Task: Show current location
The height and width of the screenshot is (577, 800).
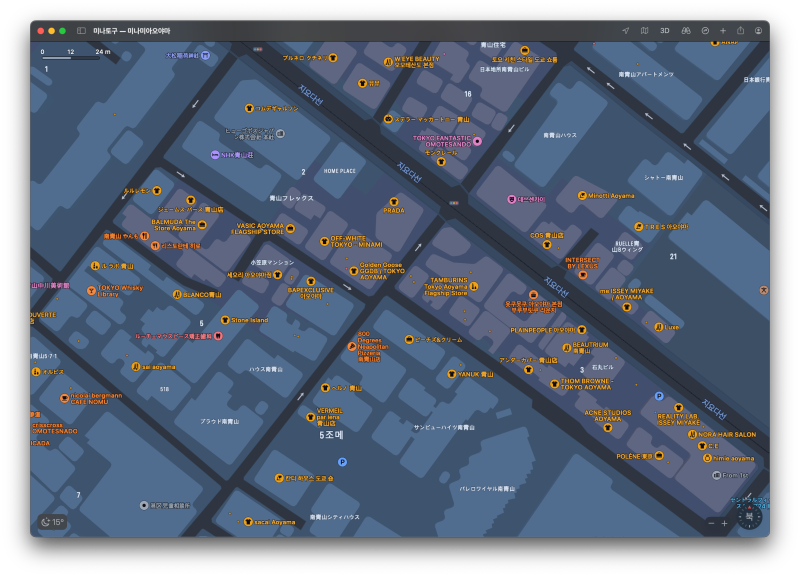Action: pyautogui.click(x=626, y=31)
